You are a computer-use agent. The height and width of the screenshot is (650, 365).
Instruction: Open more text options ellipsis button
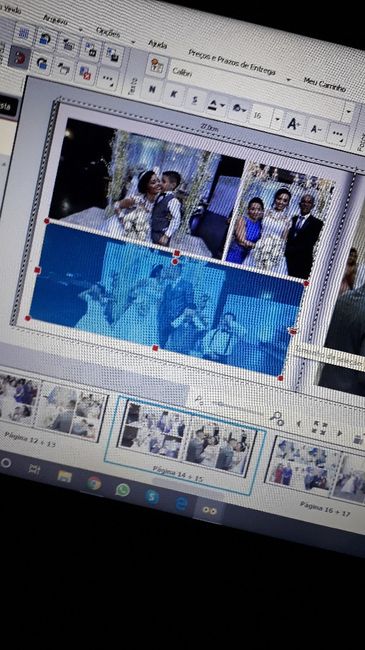click(339, 134)
